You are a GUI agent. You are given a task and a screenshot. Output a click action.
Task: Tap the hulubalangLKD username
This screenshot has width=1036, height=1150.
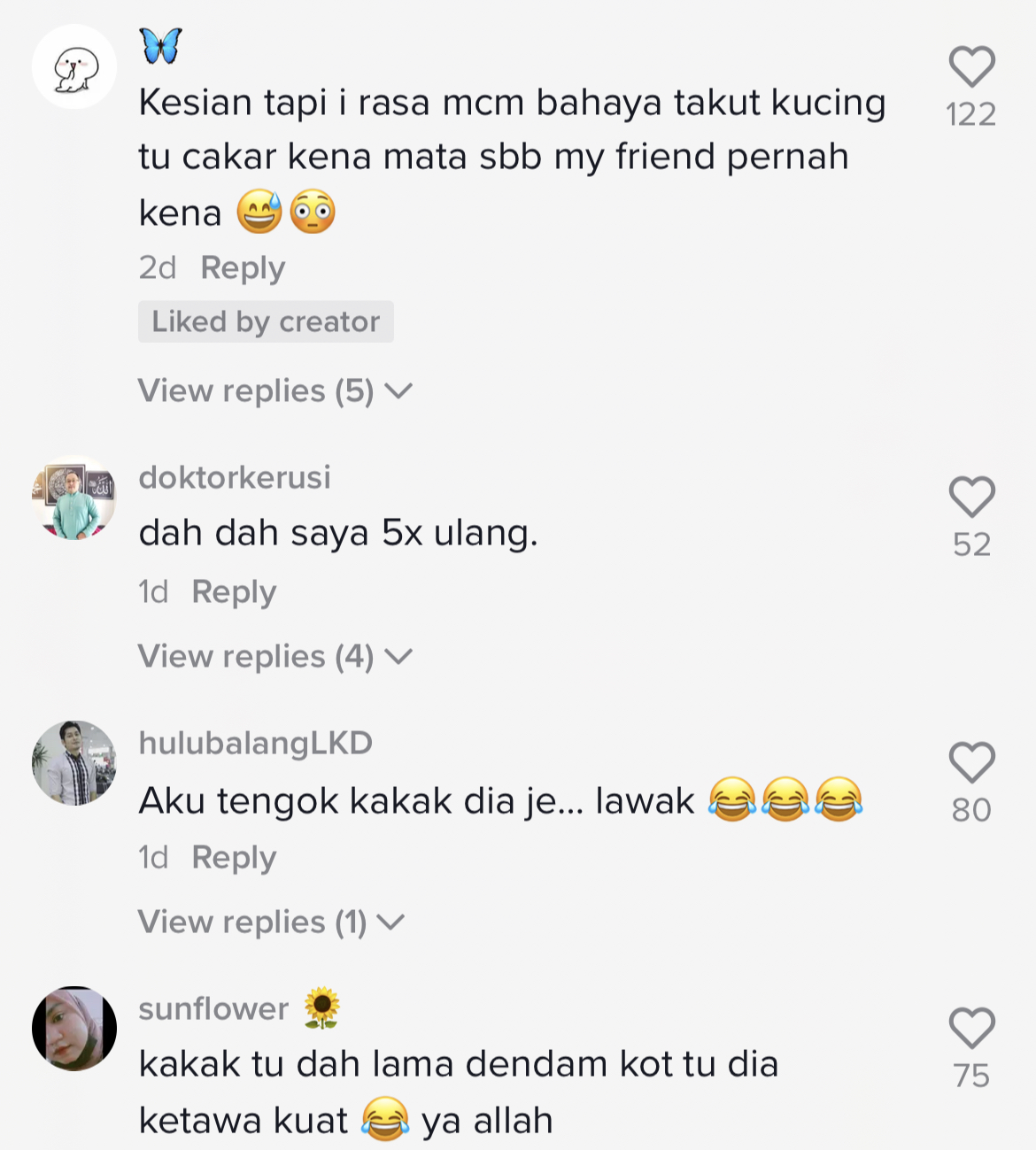click(255, 744)
